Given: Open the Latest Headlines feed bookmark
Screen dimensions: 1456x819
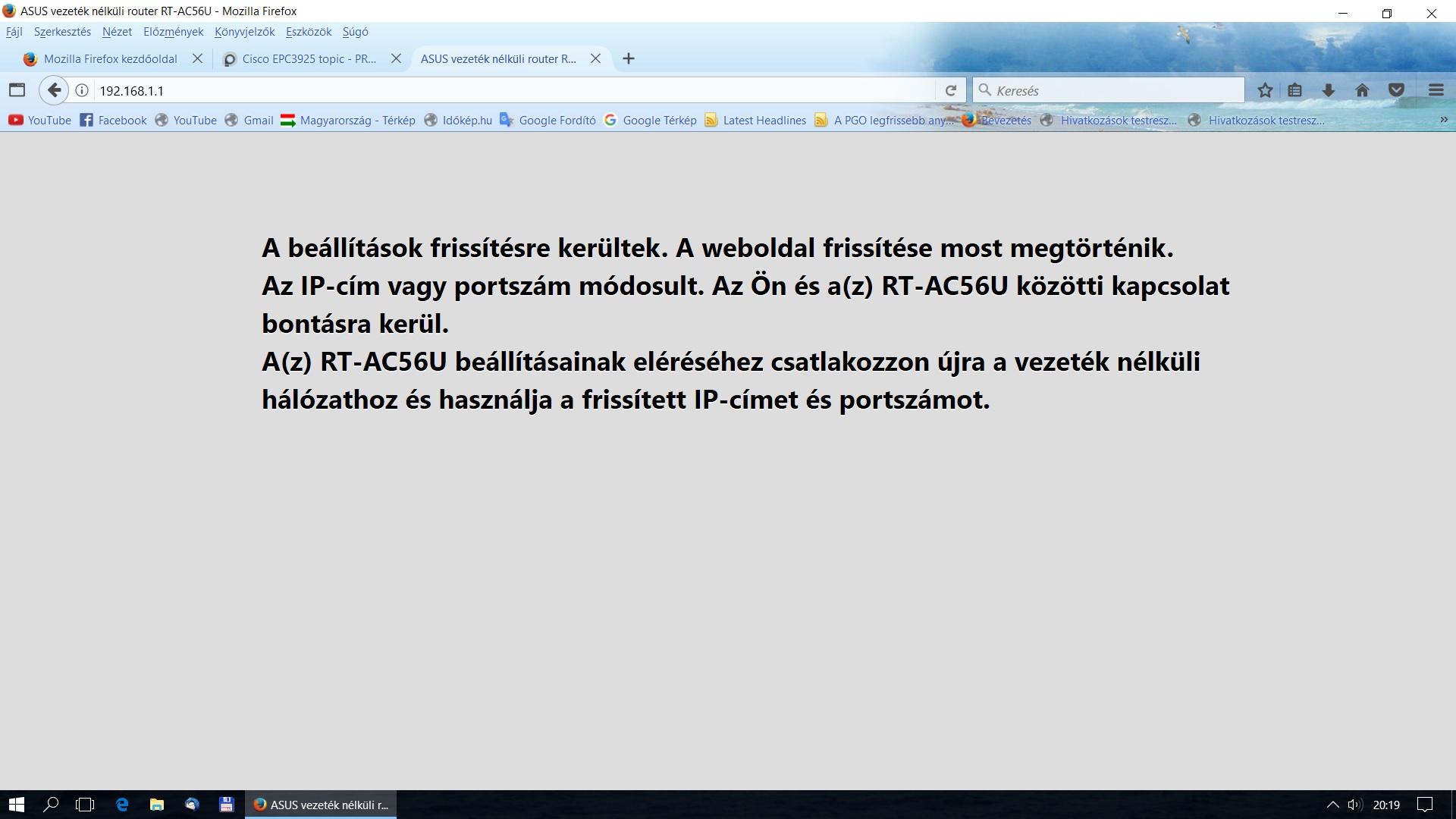Looking at the screenshot, I should coord(755,120).
